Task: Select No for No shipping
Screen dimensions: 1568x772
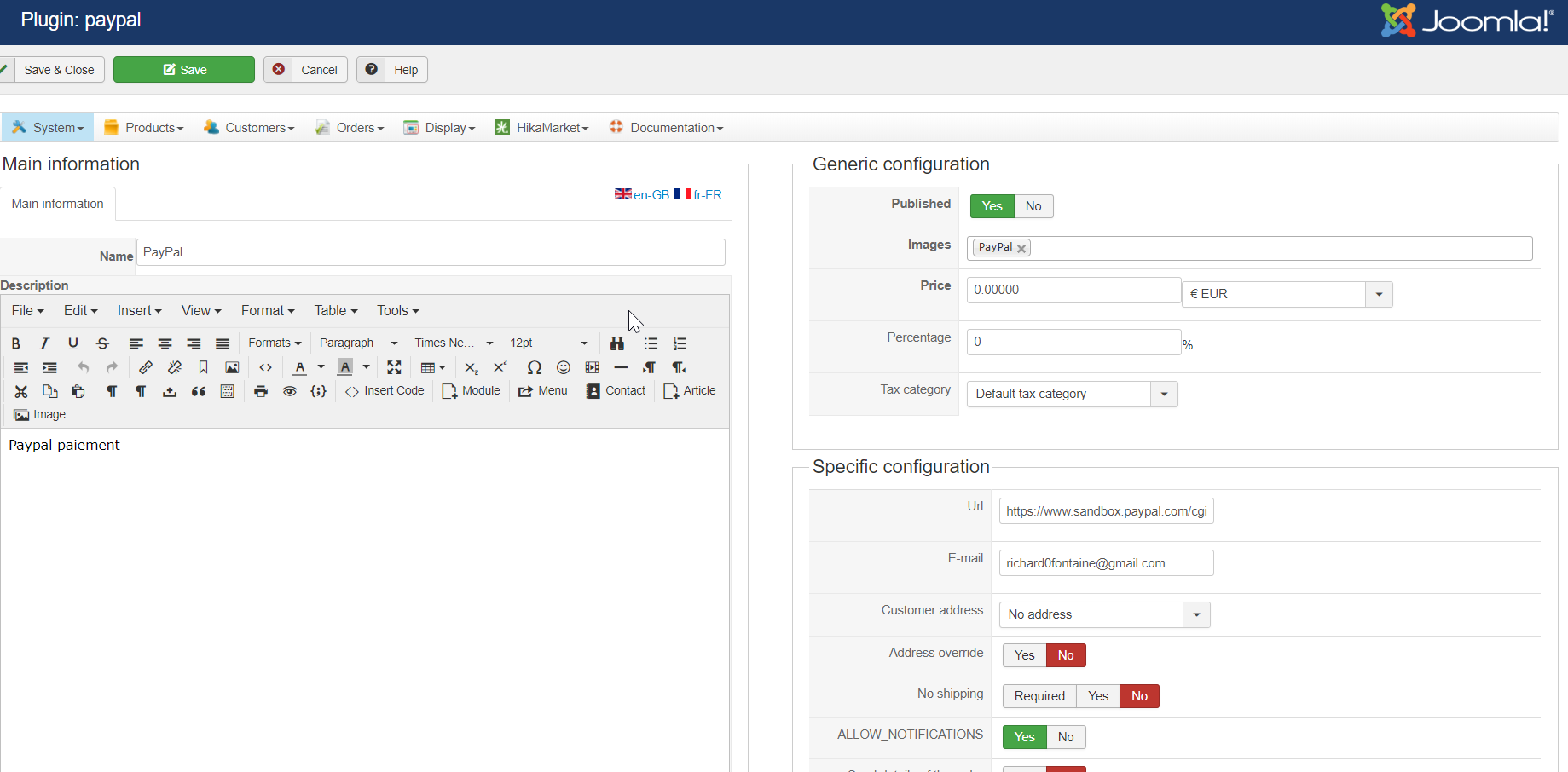Action: click(x=1139, y=696)
